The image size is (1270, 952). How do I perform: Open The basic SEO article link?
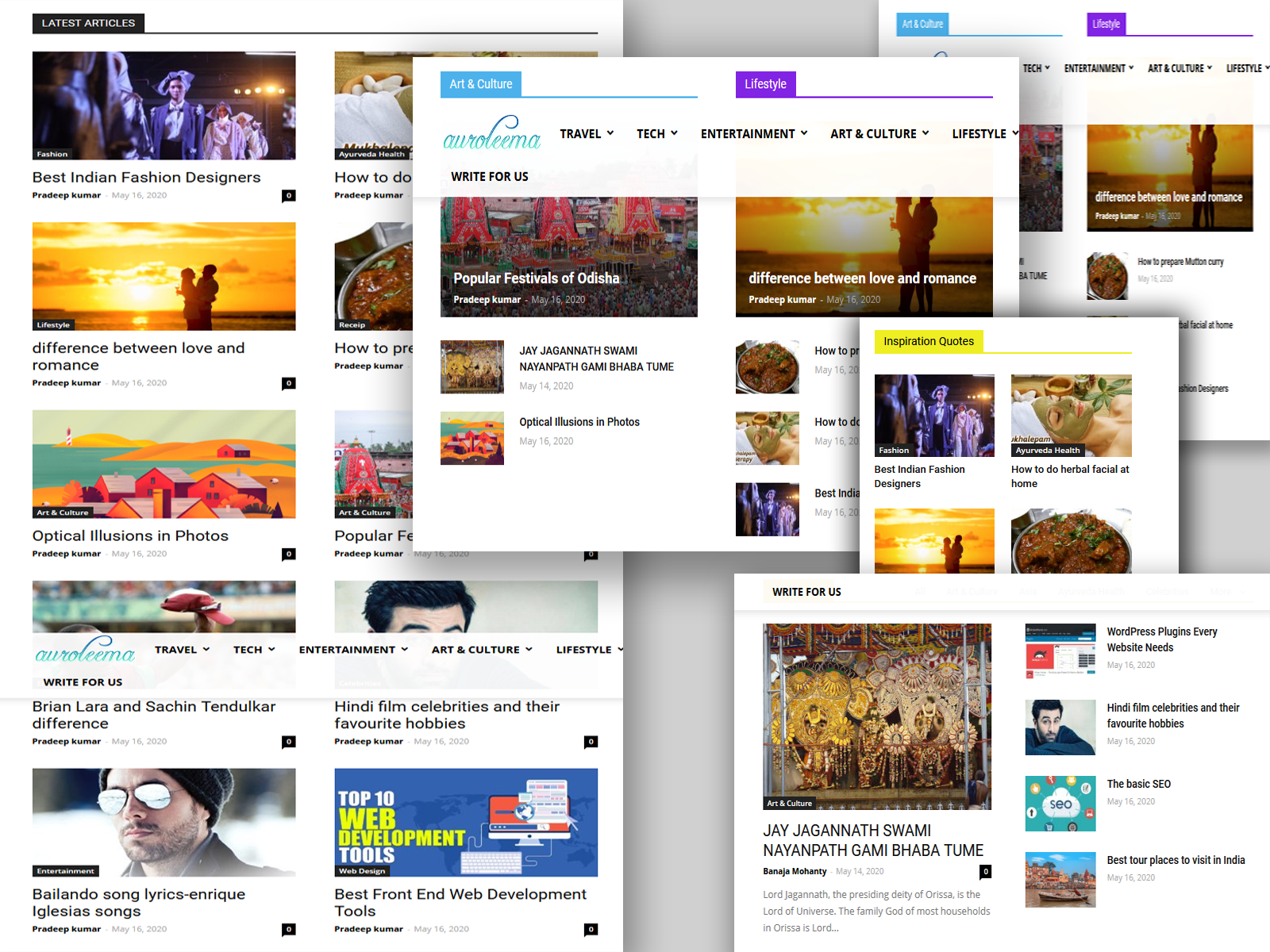(x=1138, y=784)
